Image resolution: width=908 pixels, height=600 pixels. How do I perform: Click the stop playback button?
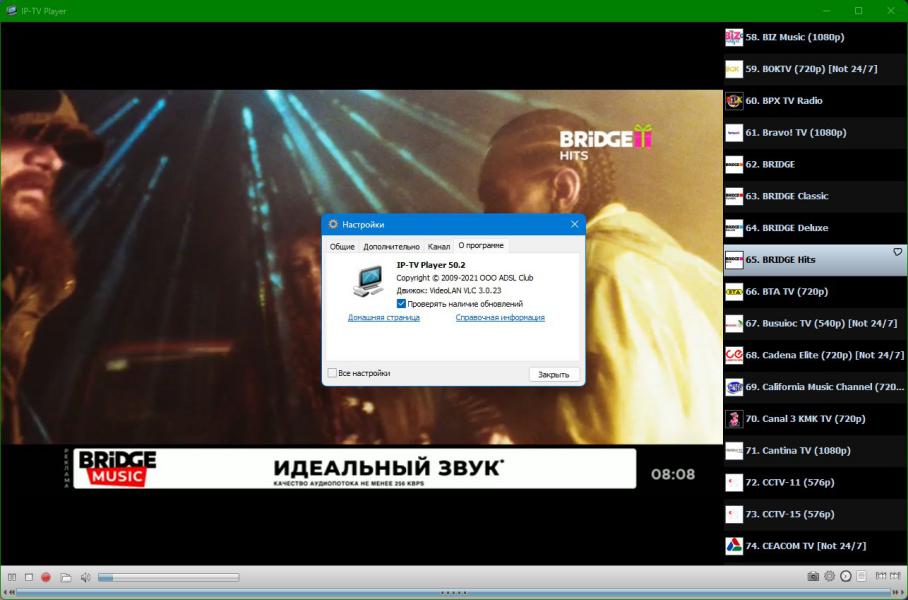(29, 577)
